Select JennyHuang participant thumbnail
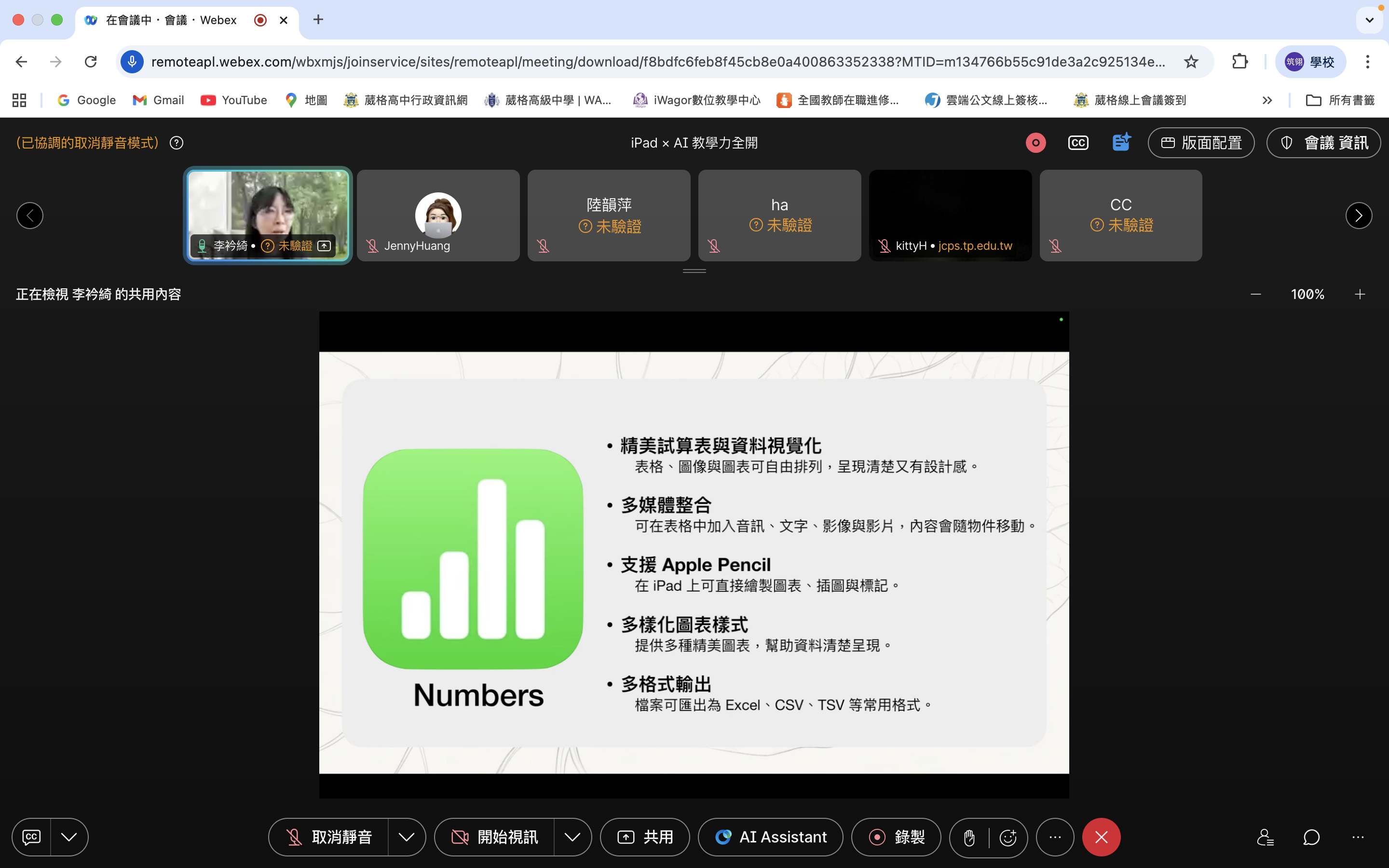Image resolution: width=1389 pixels, height=868 pixels. click(438, 216)
